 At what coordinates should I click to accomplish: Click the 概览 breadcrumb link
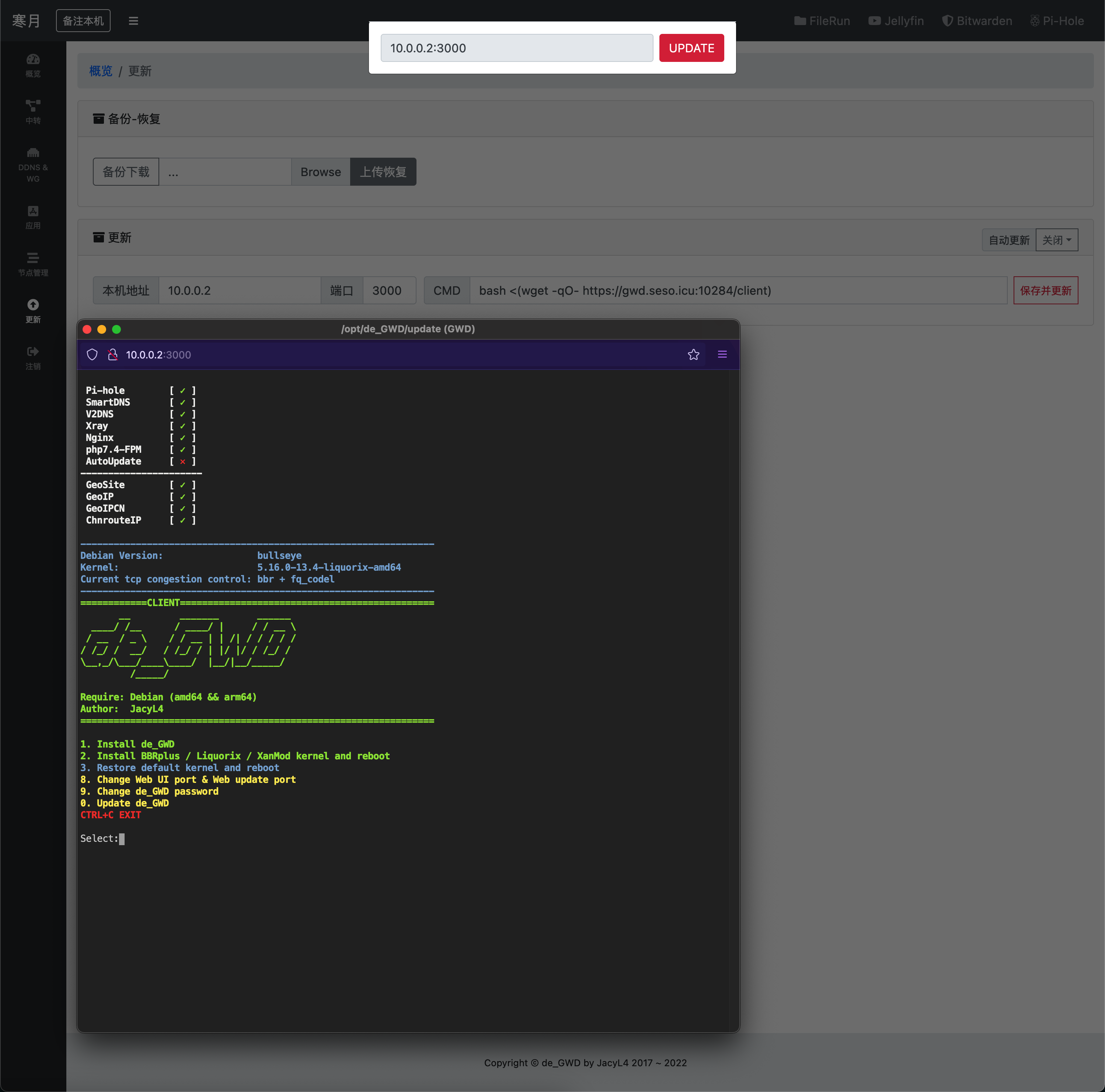click(x=101, y=71)
